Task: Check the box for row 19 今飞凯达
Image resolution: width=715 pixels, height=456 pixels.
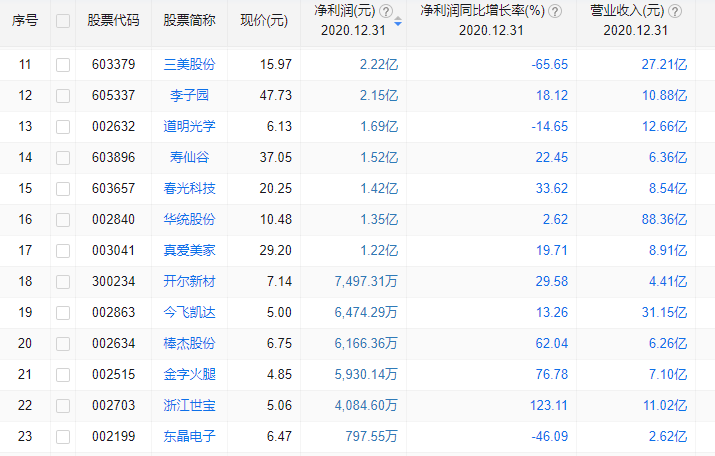Action: pos(63,313)
